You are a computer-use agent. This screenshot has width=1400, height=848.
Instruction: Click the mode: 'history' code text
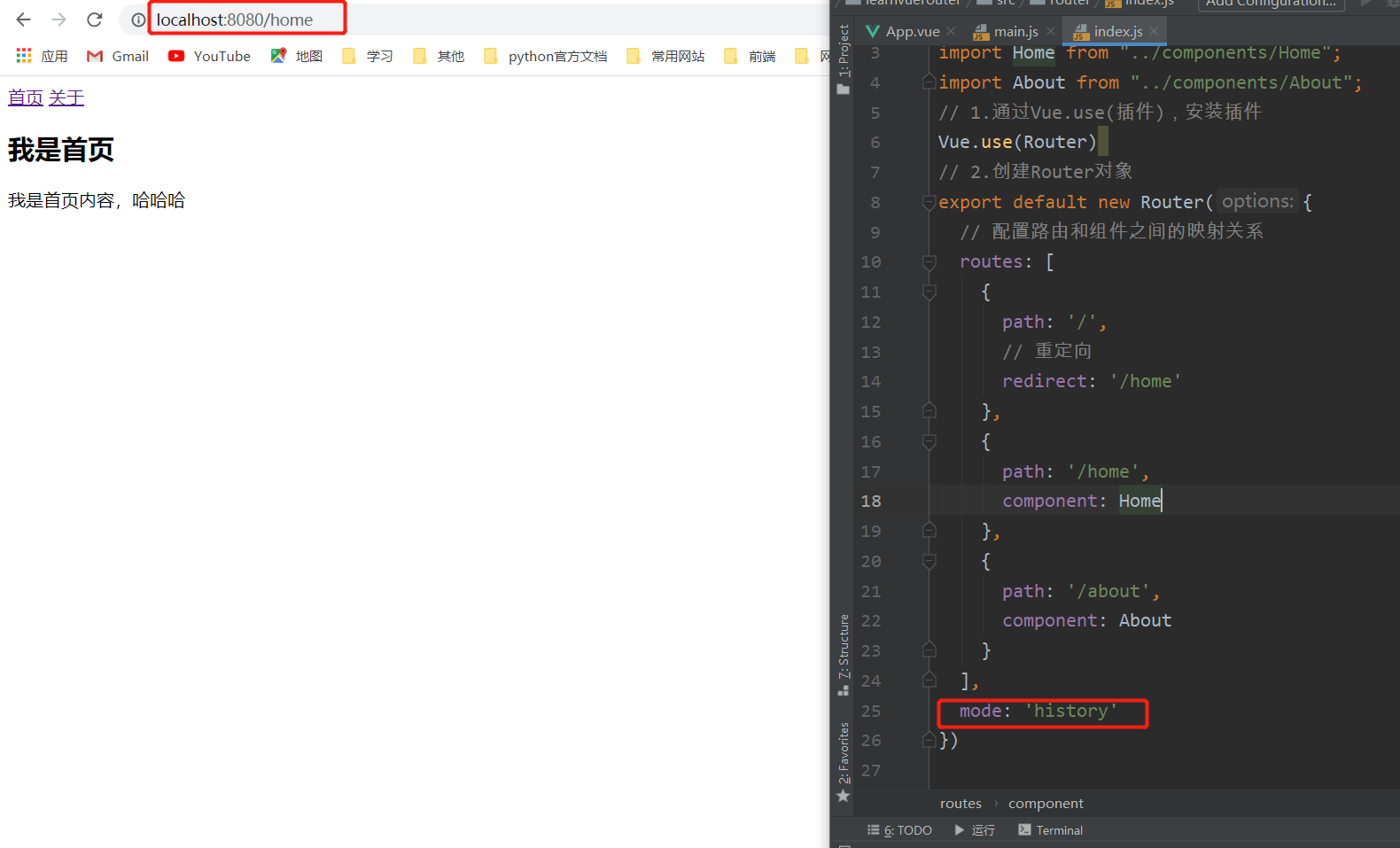pyautogui.click(x=1038, y=711)
